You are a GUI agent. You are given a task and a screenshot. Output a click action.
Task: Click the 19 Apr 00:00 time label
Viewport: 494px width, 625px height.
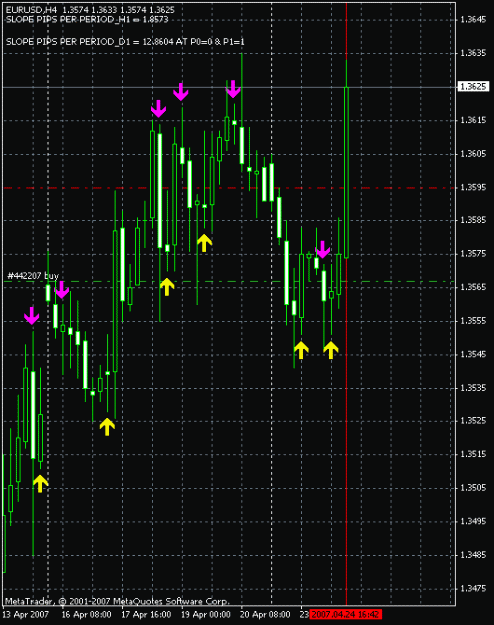(206, 614)
